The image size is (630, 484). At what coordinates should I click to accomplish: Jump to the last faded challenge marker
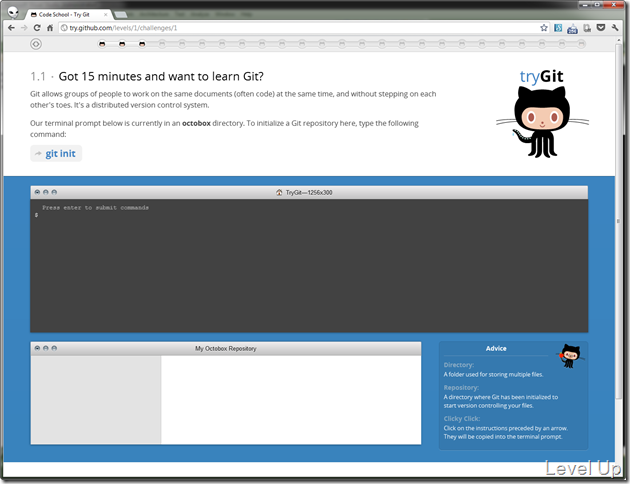tap(581, 44)
